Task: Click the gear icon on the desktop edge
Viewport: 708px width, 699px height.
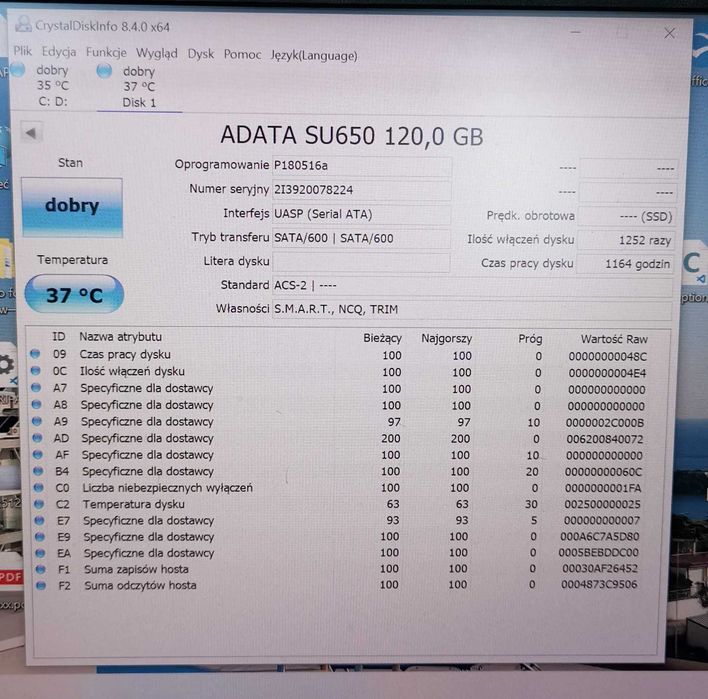Action: click(x=6, y=365)
